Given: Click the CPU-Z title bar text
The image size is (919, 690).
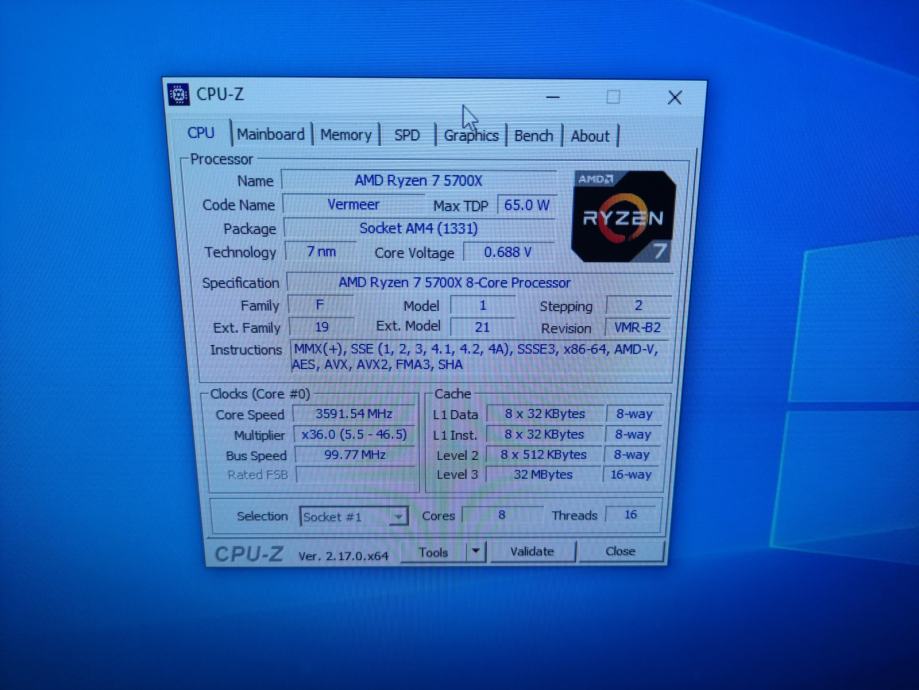Looking at the screenshot, I should 220,94.
